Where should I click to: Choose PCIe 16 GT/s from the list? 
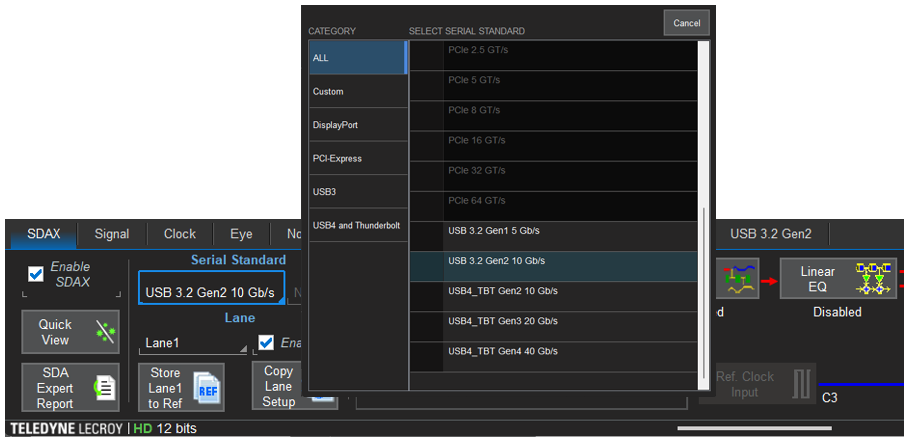click(553, 146)
